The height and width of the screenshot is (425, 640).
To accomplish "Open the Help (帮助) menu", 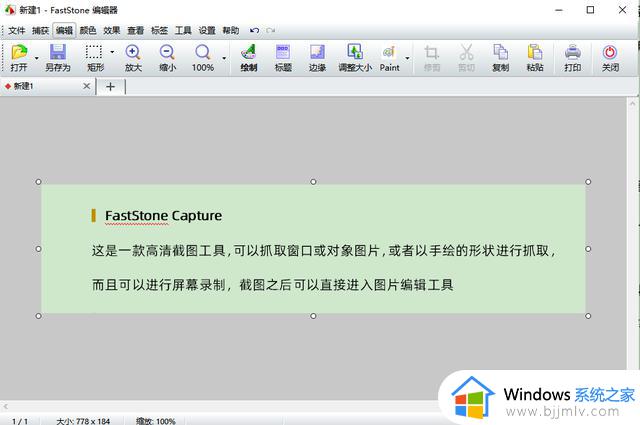I will 231,31.
